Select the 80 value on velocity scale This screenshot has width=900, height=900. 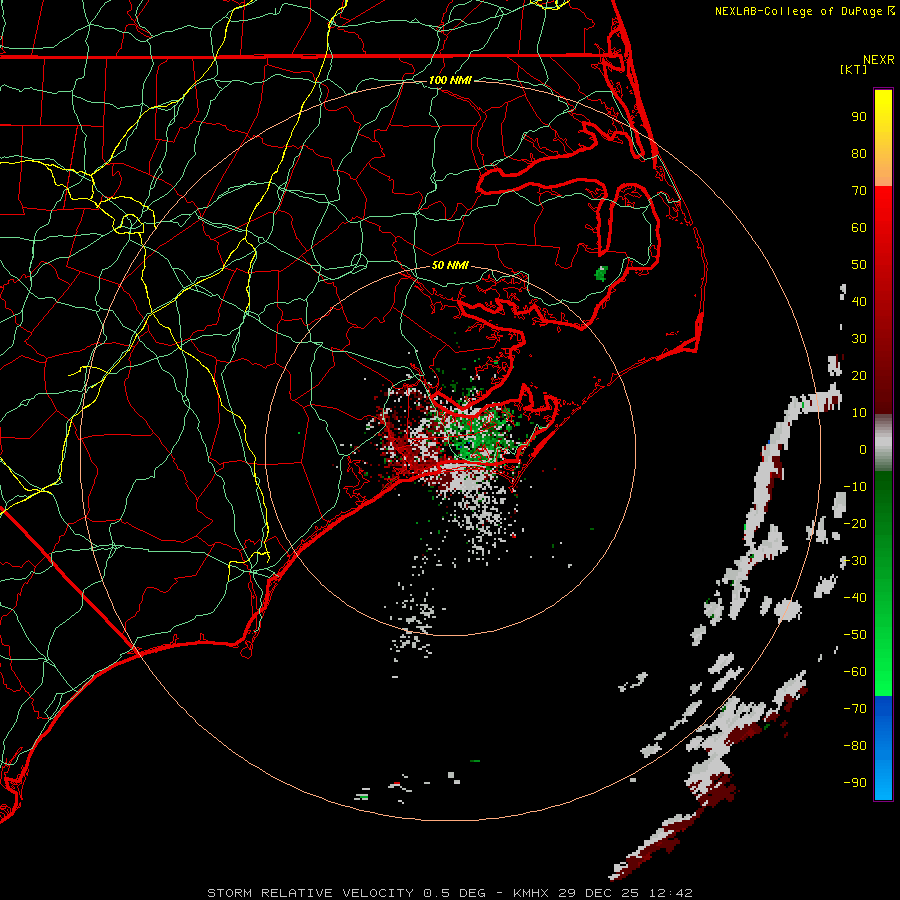point(859,154)
